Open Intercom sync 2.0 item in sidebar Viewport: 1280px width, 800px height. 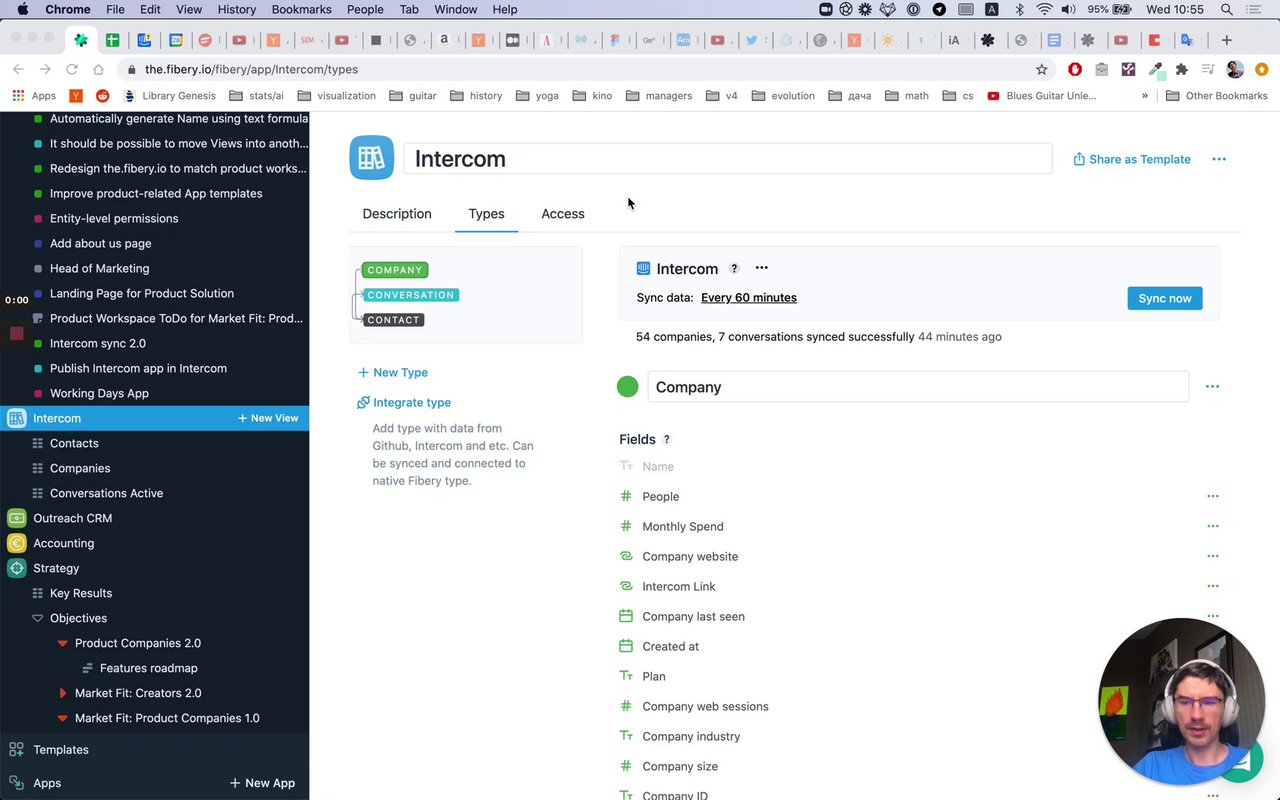point(98,343)
